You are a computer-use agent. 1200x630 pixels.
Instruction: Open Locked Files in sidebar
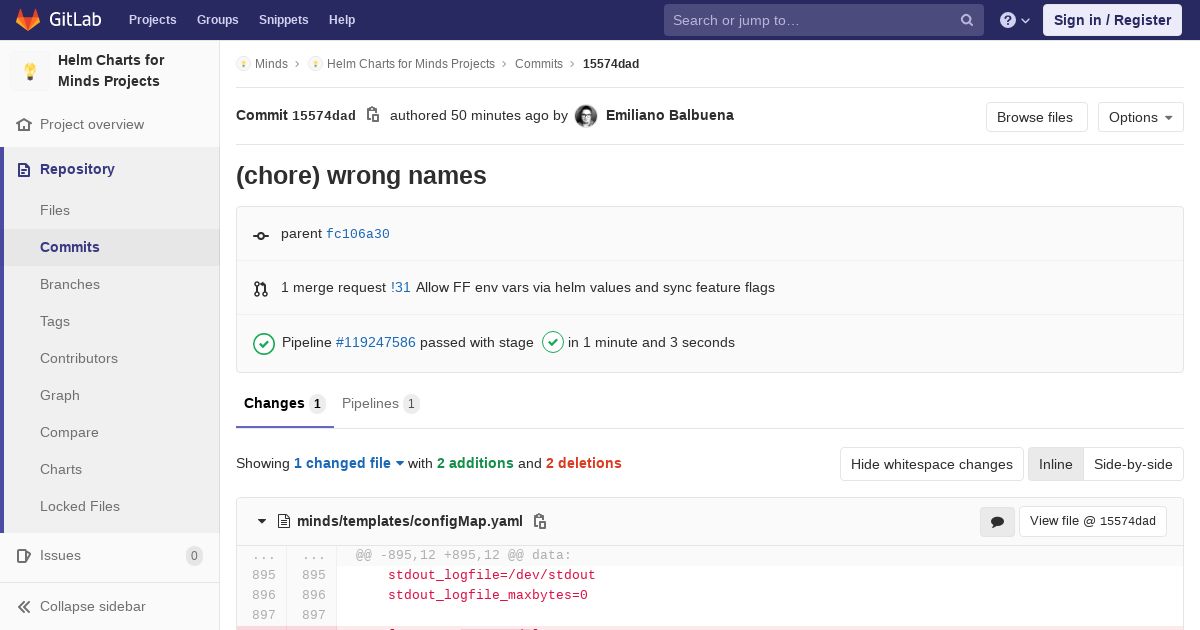tap(80, 507)
